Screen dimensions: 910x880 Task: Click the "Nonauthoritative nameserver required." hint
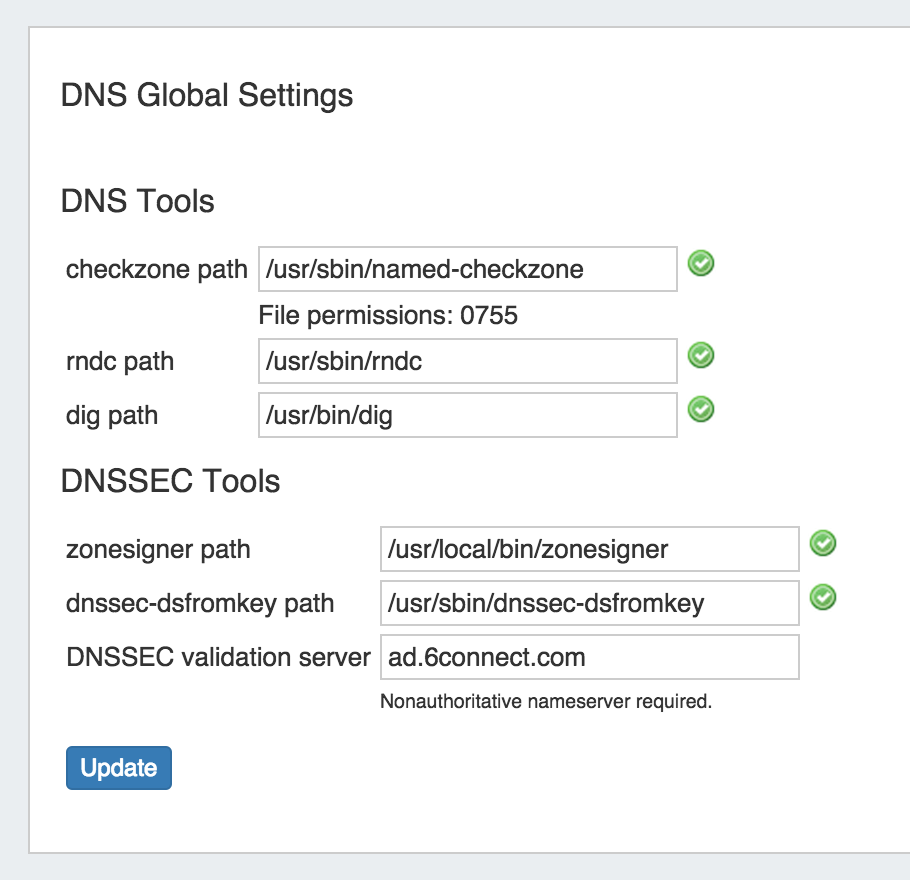pos(546,702)
